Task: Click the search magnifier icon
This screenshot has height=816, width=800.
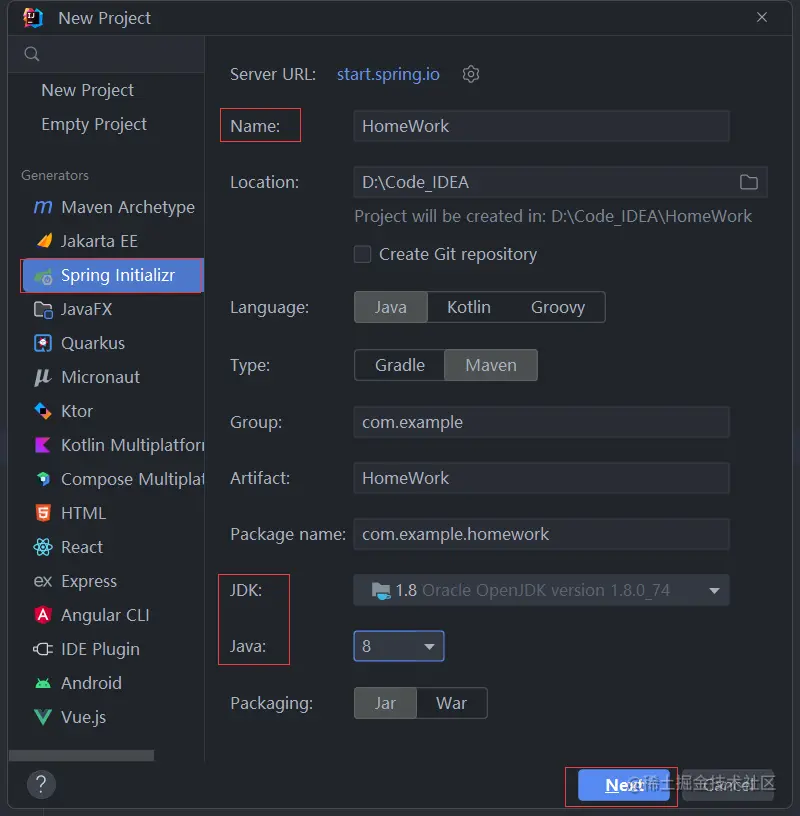Action: (x=32, y=54)
